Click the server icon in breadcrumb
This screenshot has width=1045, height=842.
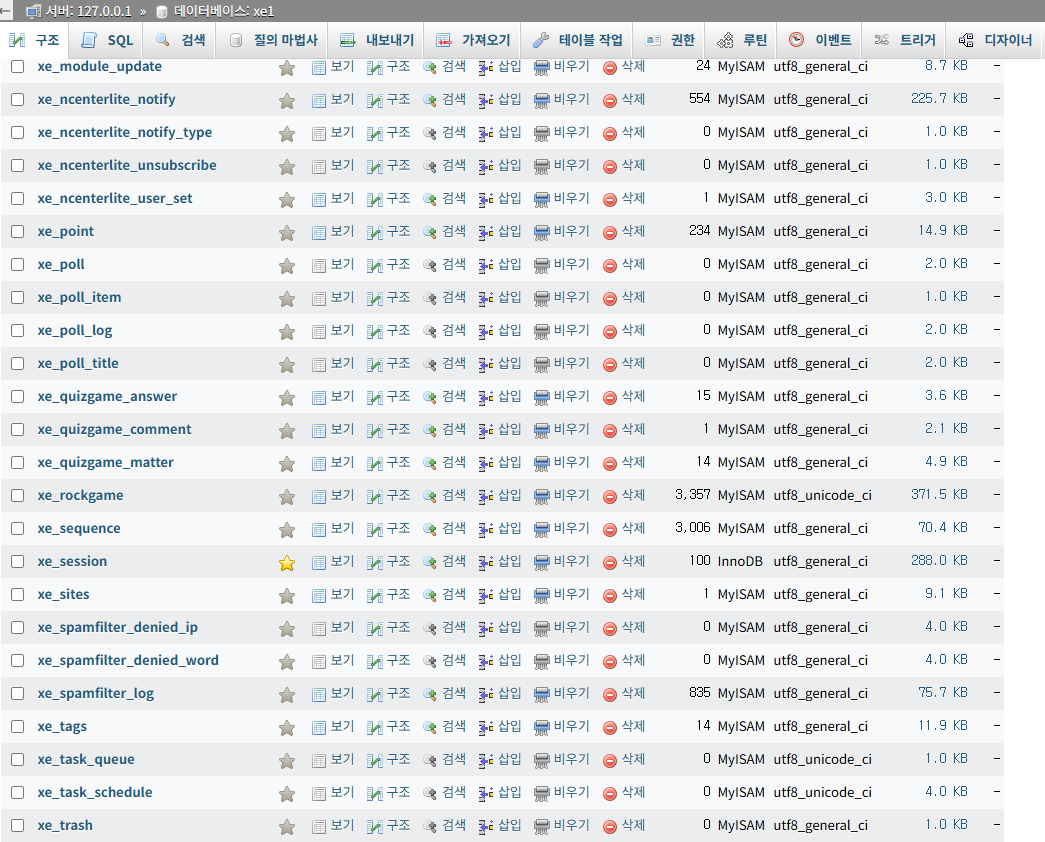[x=34, y=11]
